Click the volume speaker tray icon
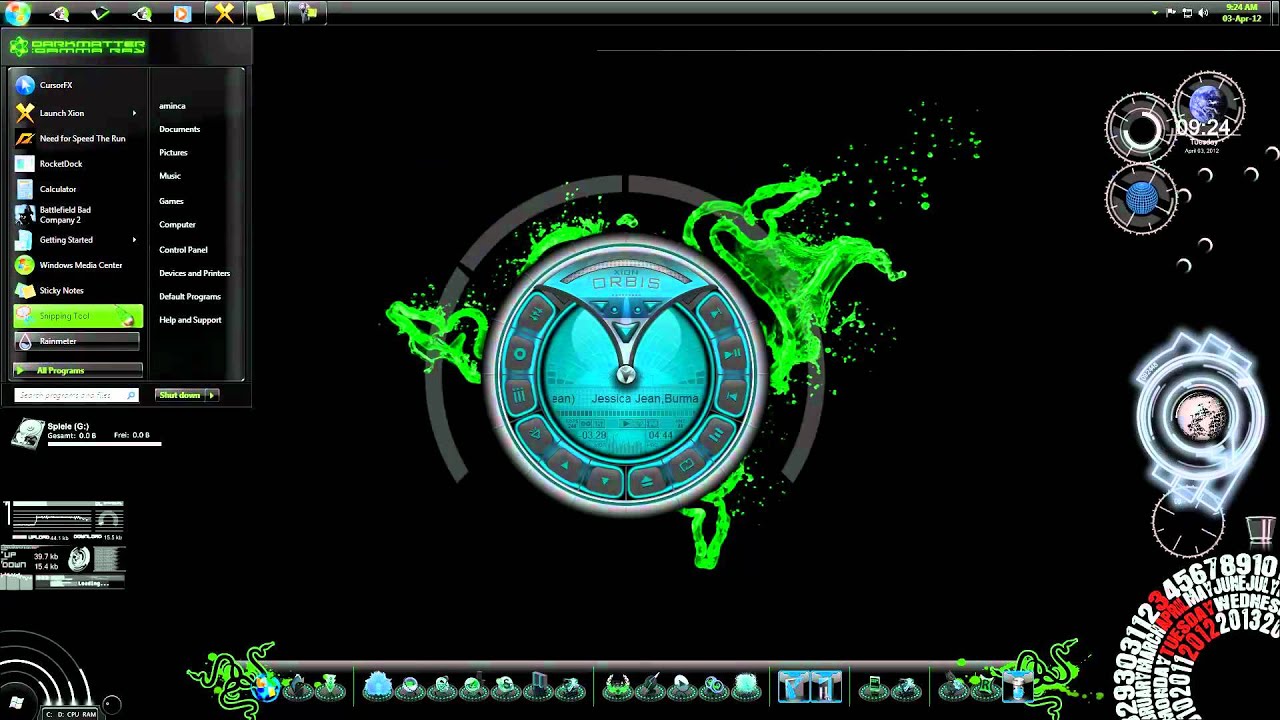 coord(1203,12)
